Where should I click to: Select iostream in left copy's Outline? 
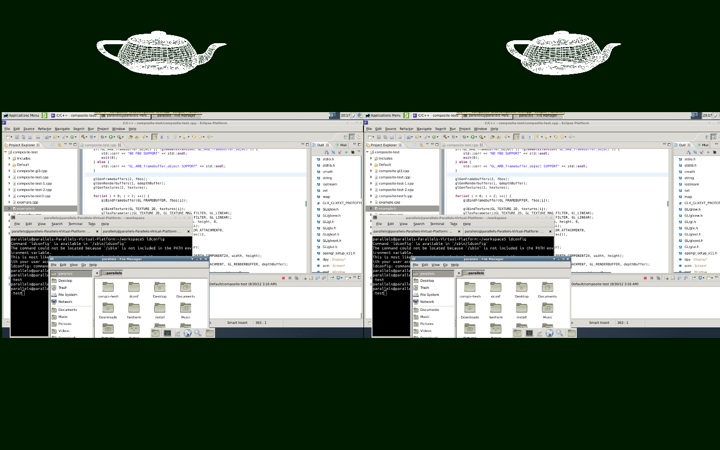pyautogui.click(x=330, y=184)
